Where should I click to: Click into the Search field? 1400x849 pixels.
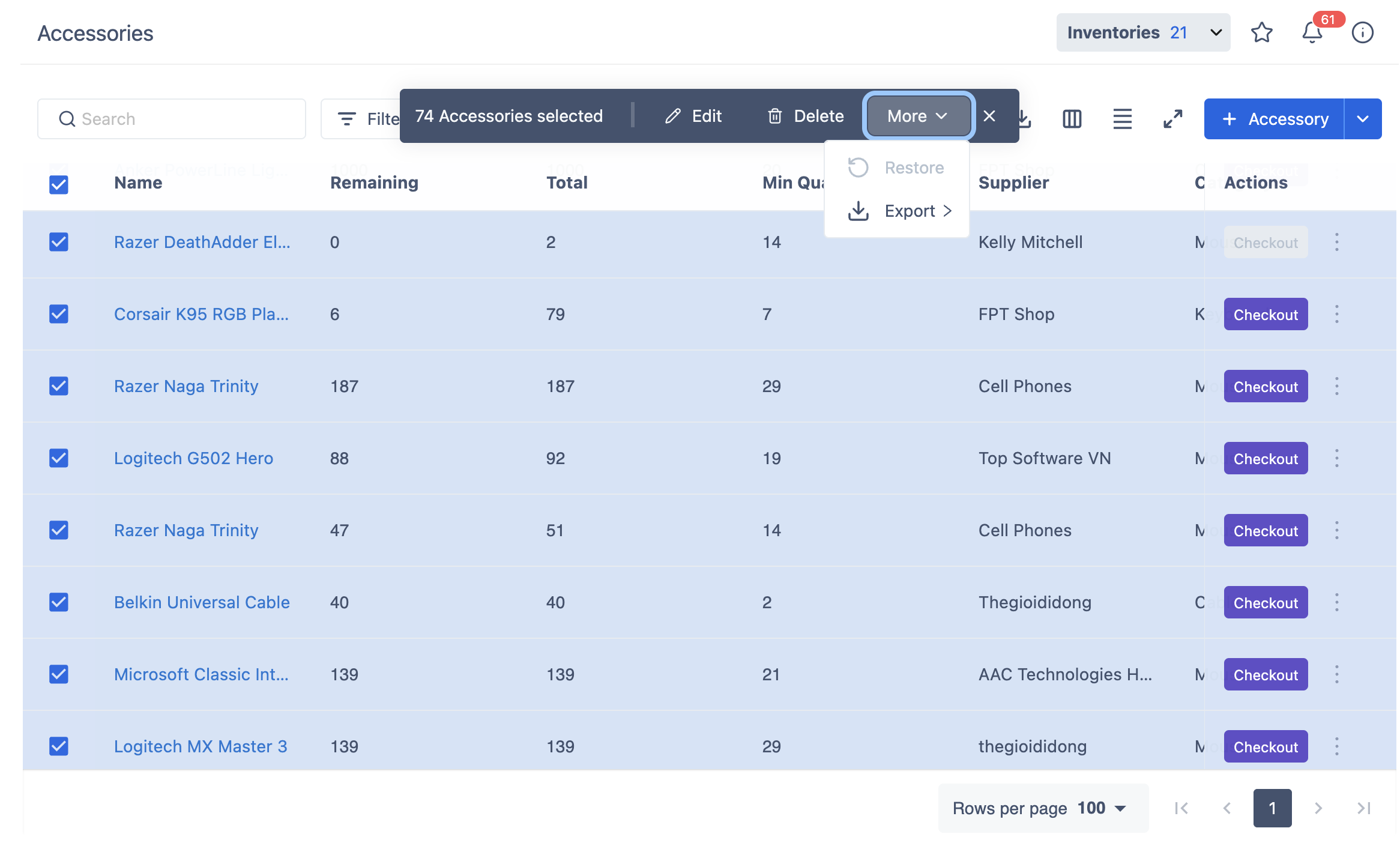[172, 119]
